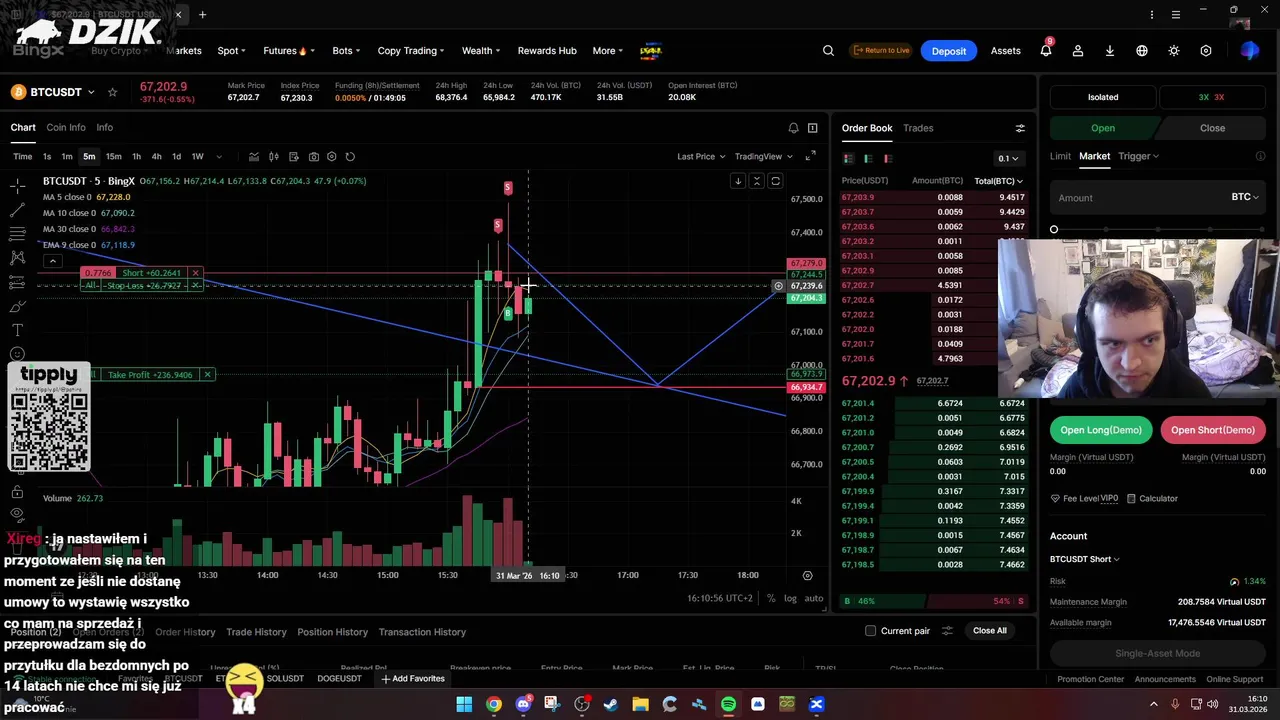Select the text annotation tool
Viewport: 1280px width, 720px height.
[17, 330]
